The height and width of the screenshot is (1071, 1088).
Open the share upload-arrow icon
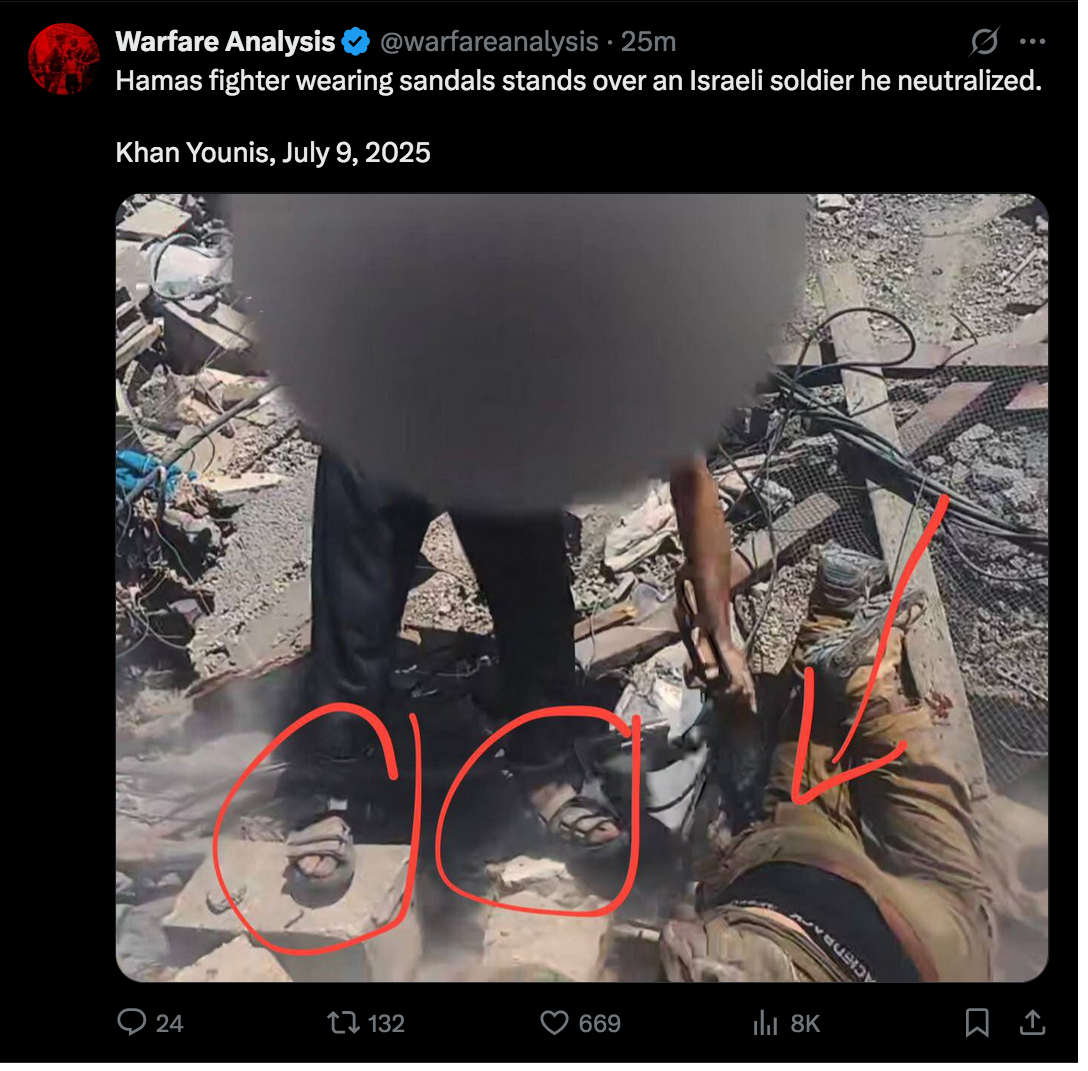point(1032,1022)
